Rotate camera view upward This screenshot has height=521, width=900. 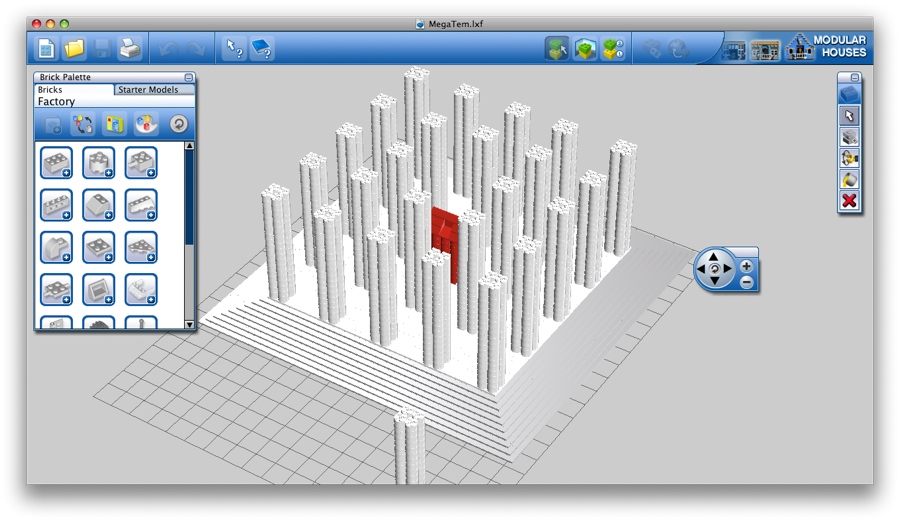[x=713, y=256]
